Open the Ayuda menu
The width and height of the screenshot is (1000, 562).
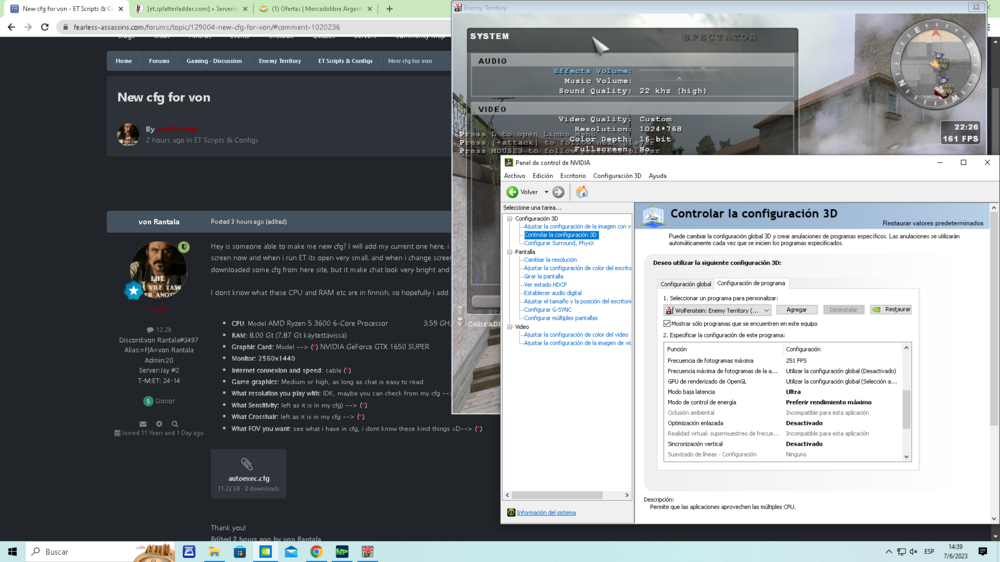[x=658, y=176]
